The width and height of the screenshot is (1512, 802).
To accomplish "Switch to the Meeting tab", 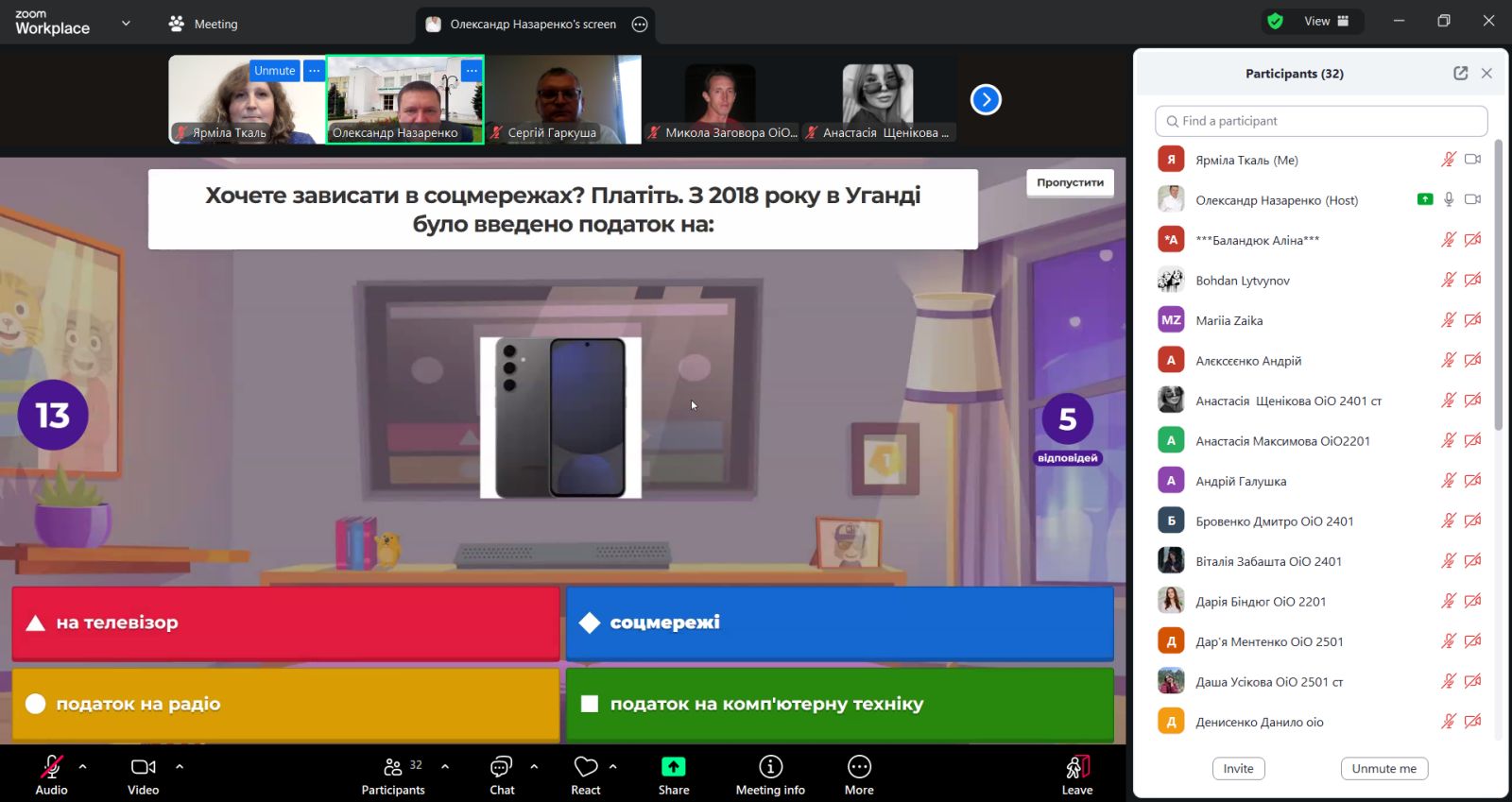I will click(x=203, y=25).
